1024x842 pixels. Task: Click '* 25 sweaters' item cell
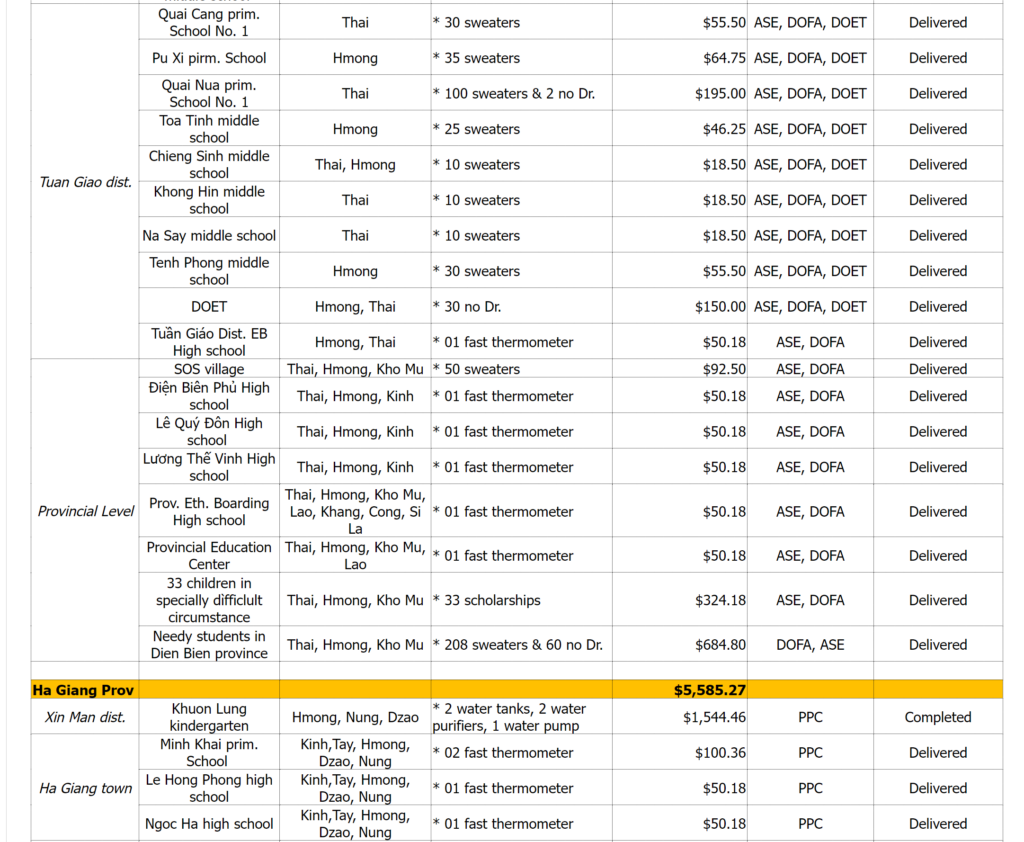point(521,129)
